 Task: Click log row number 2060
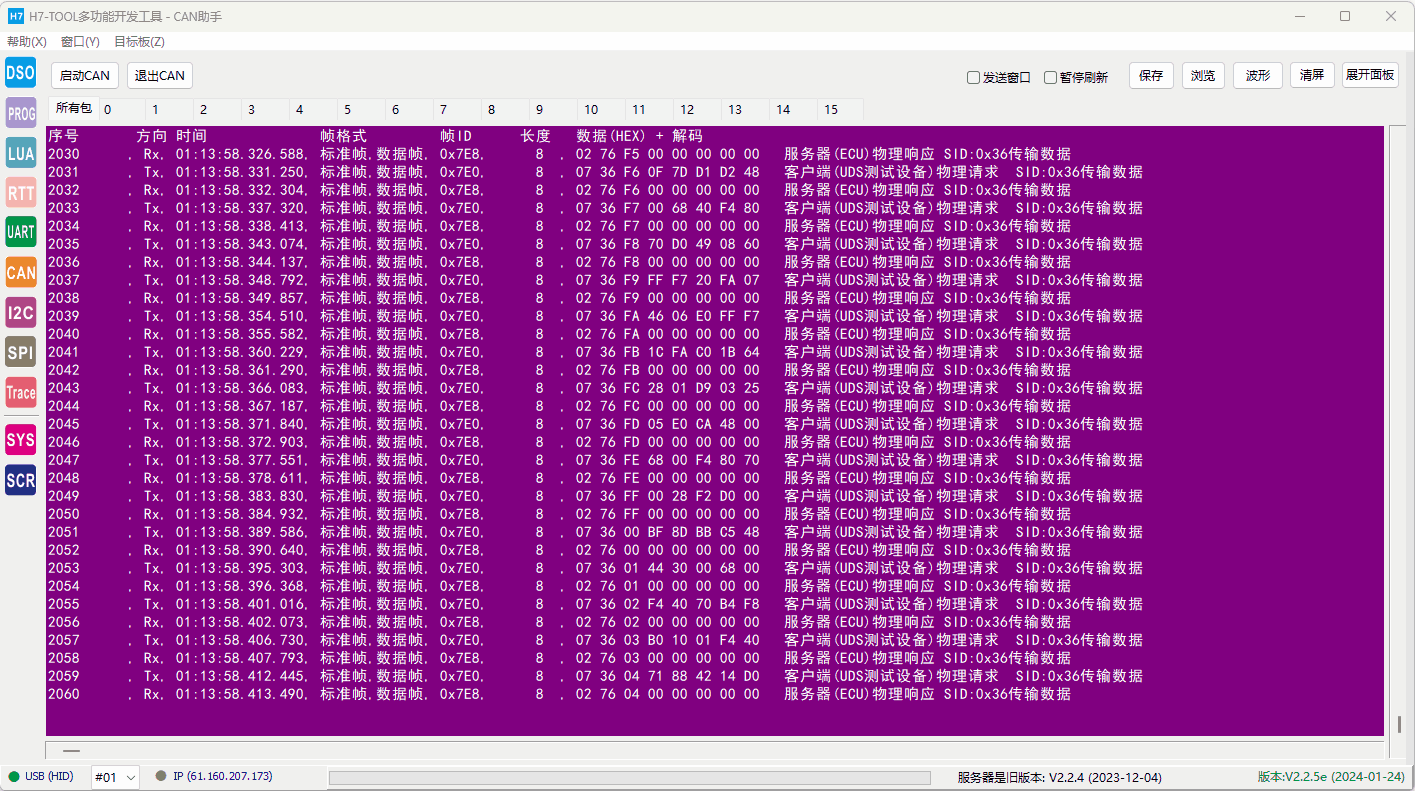tap(64, 694)
